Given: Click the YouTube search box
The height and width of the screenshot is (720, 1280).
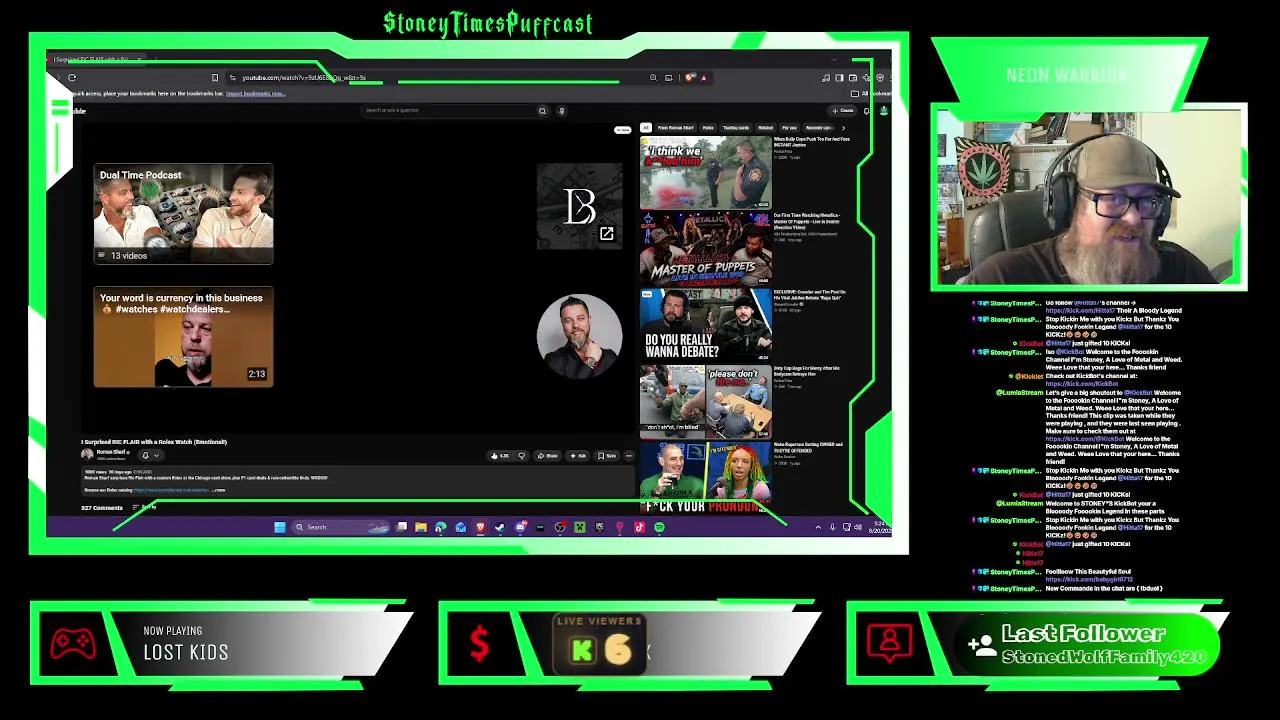Looking at the screenshot, I should [x=448, y=111].
